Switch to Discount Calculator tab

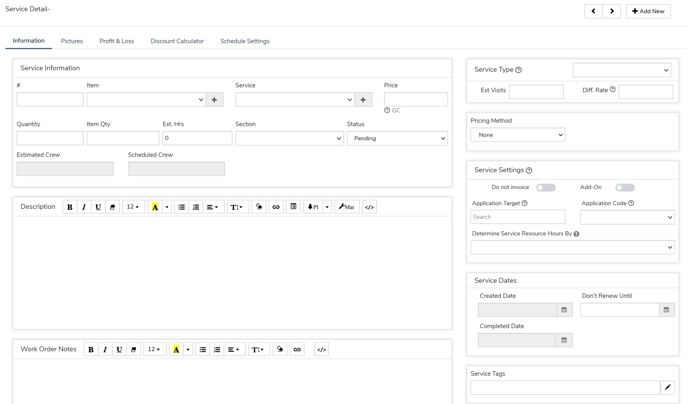[177, 41]
